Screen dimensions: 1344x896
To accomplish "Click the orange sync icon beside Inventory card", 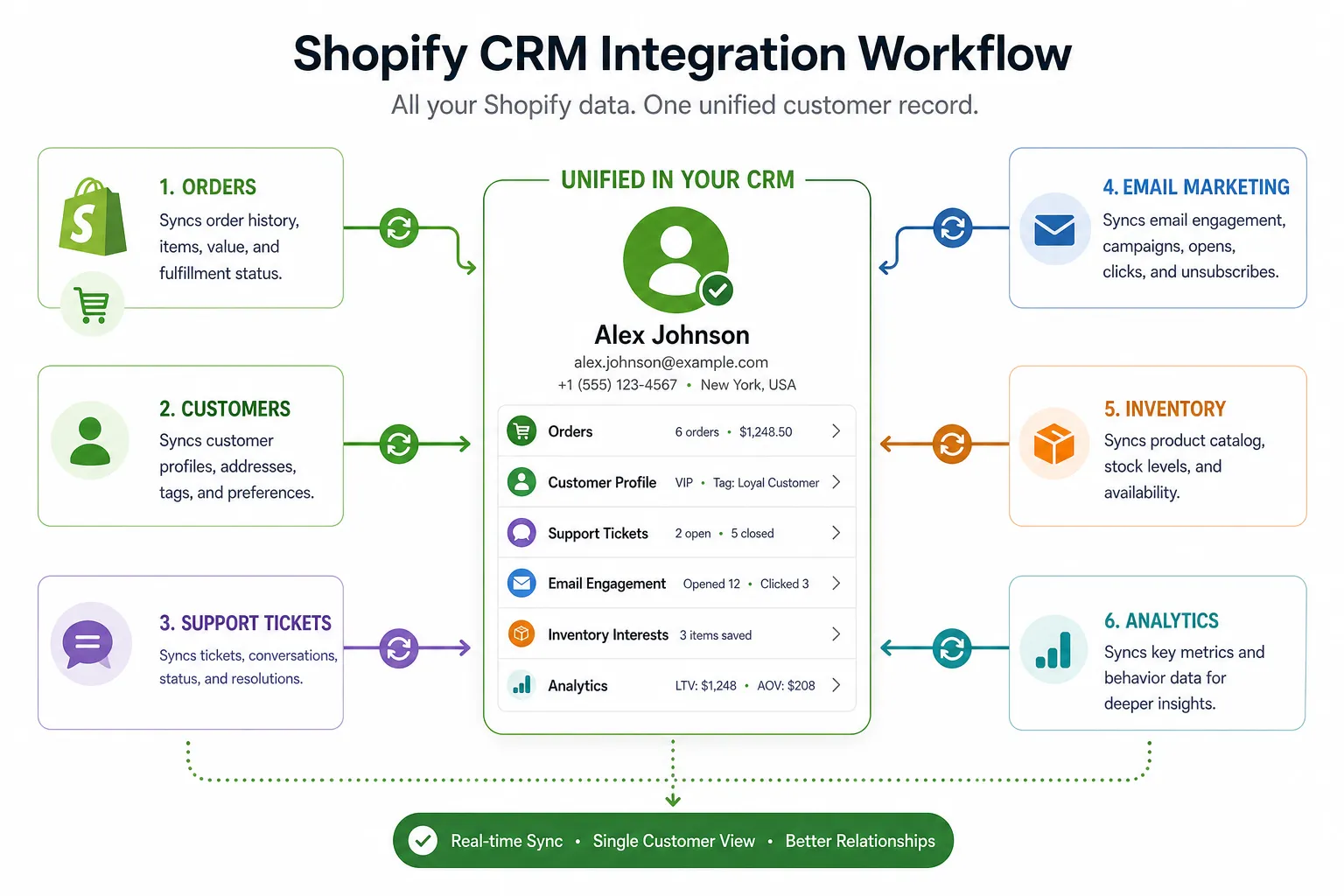I will (952, 444).
